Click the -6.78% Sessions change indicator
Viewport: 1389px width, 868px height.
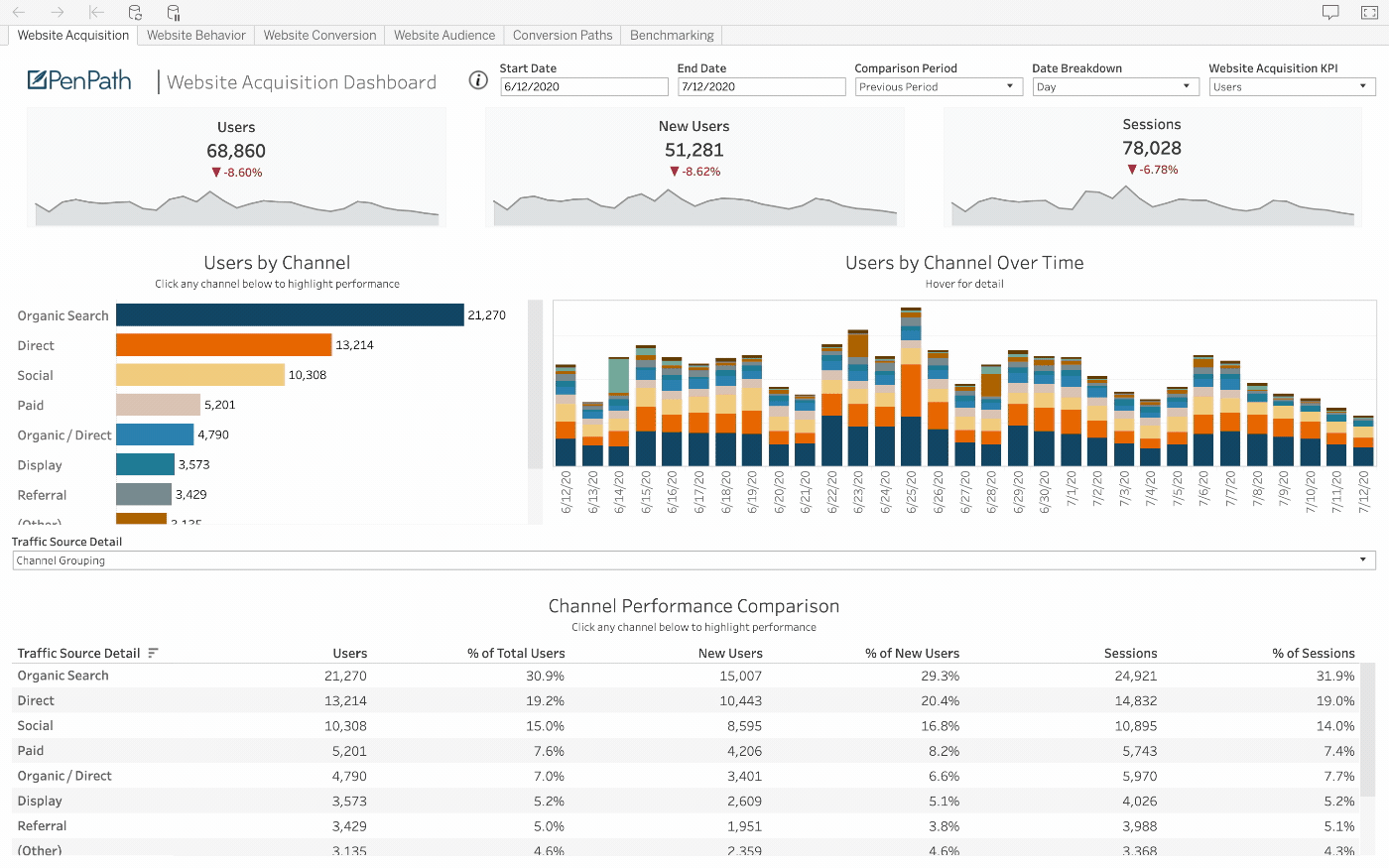click(x=1152, y=170)
